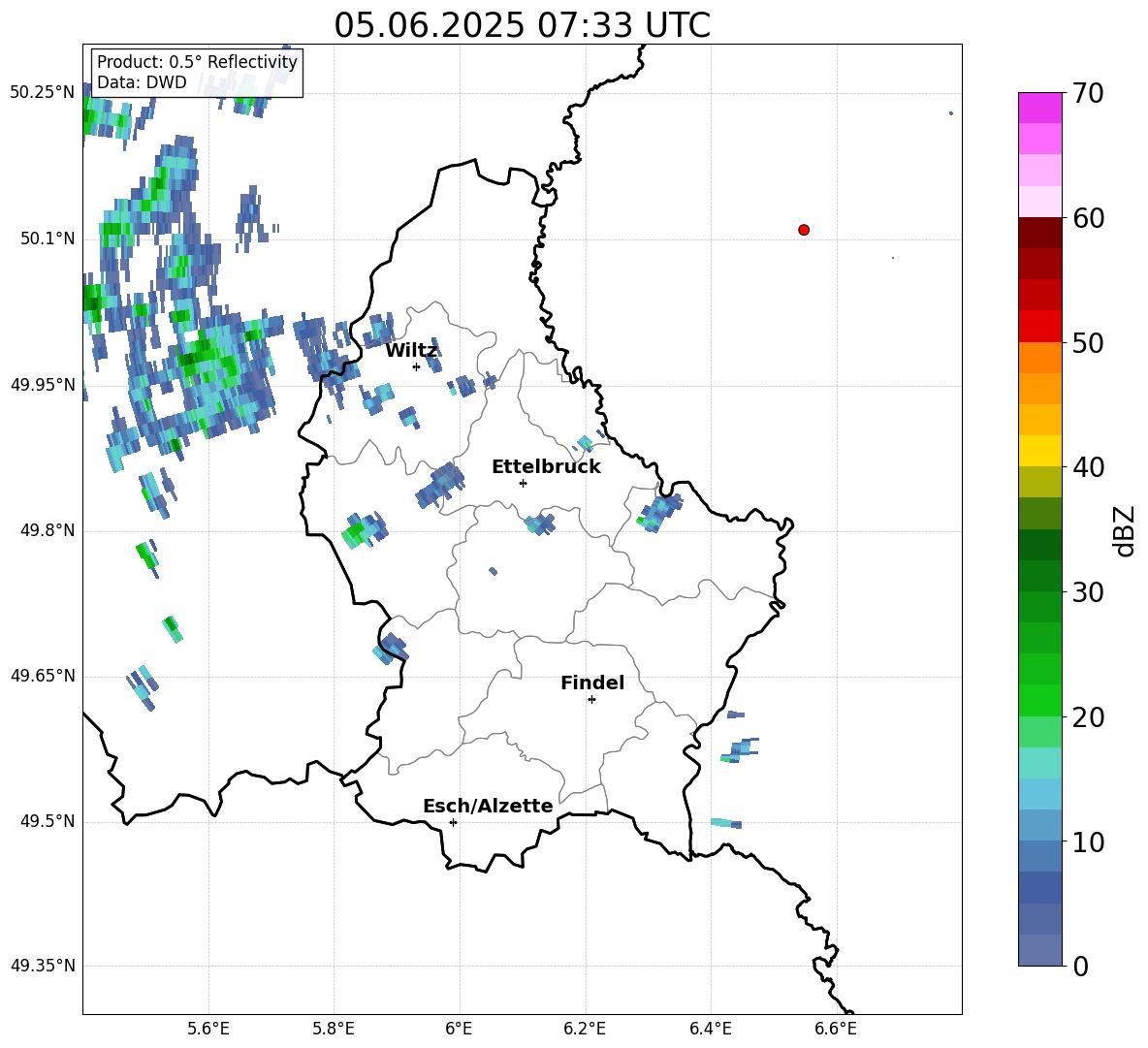Click the 5.6°E longitude label
1148x1048 pixels.
pos(208,1029)
